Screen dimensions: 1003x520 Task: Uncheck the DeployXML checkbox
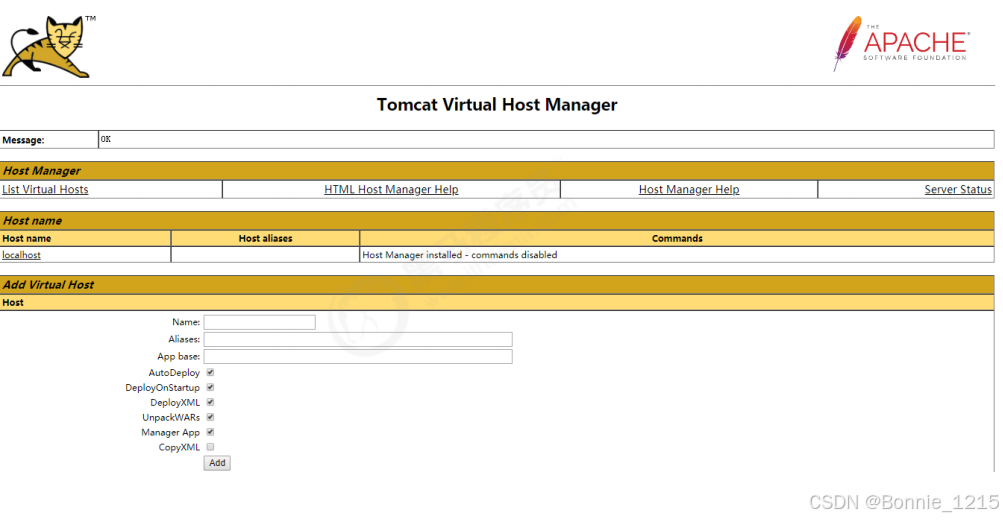point(210,402)
